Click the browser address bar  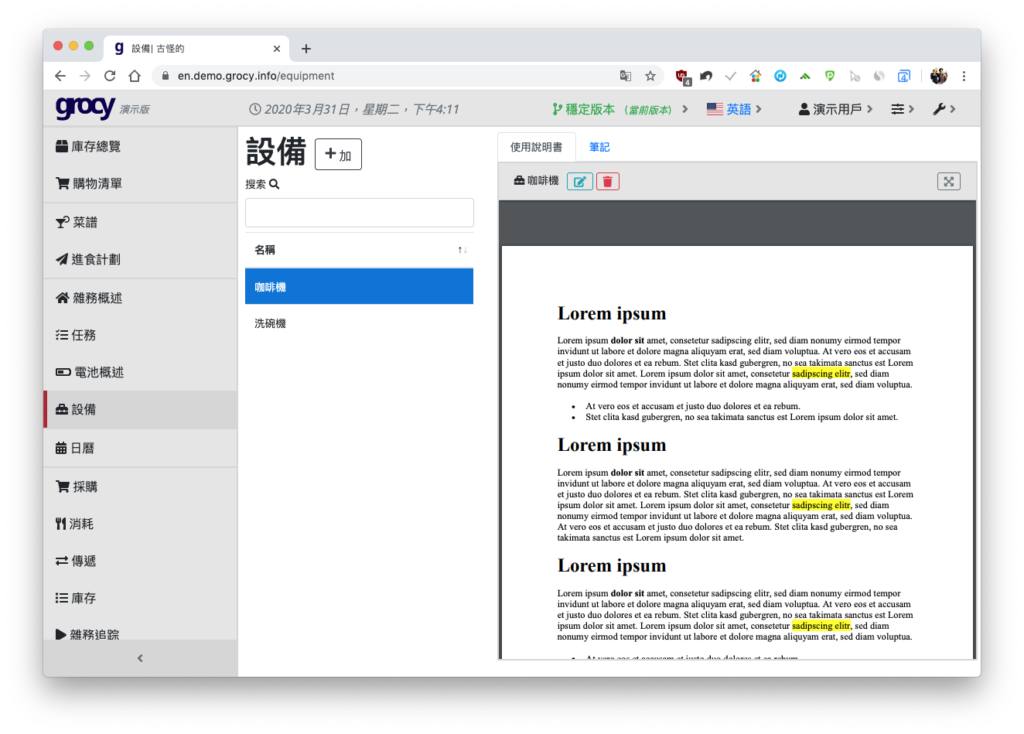(392, 76)
